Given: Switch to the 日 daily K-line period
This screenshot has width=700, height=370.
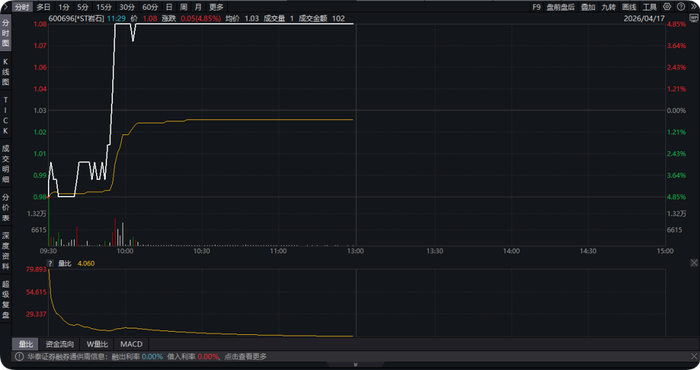Looking at the screenshot, I should pos(169,7).
